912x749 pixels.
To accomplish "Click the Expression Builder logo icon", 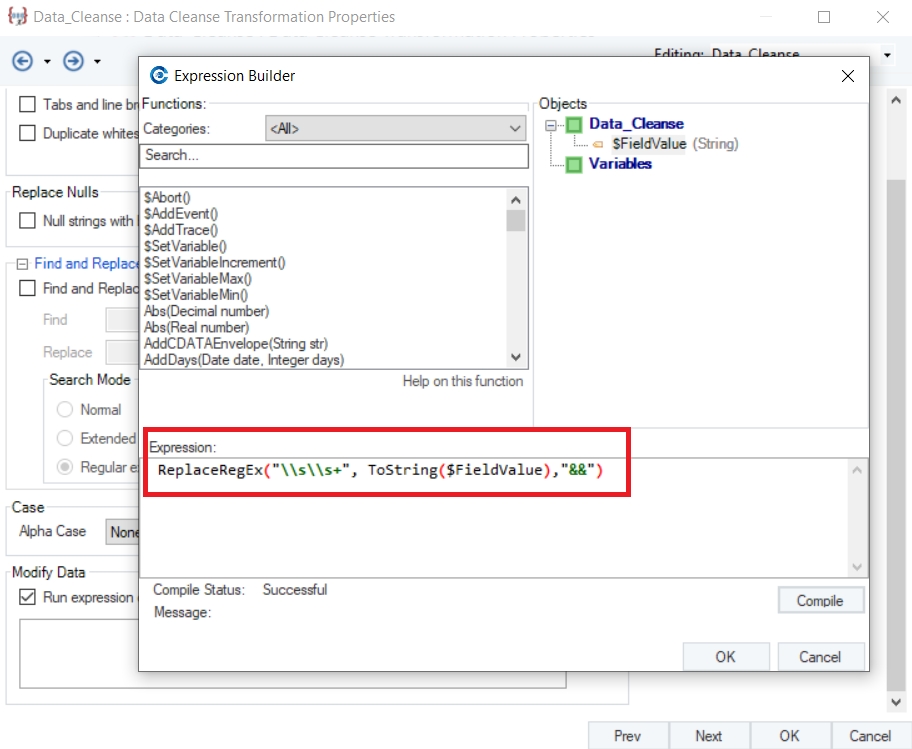I will click(158, 76).
